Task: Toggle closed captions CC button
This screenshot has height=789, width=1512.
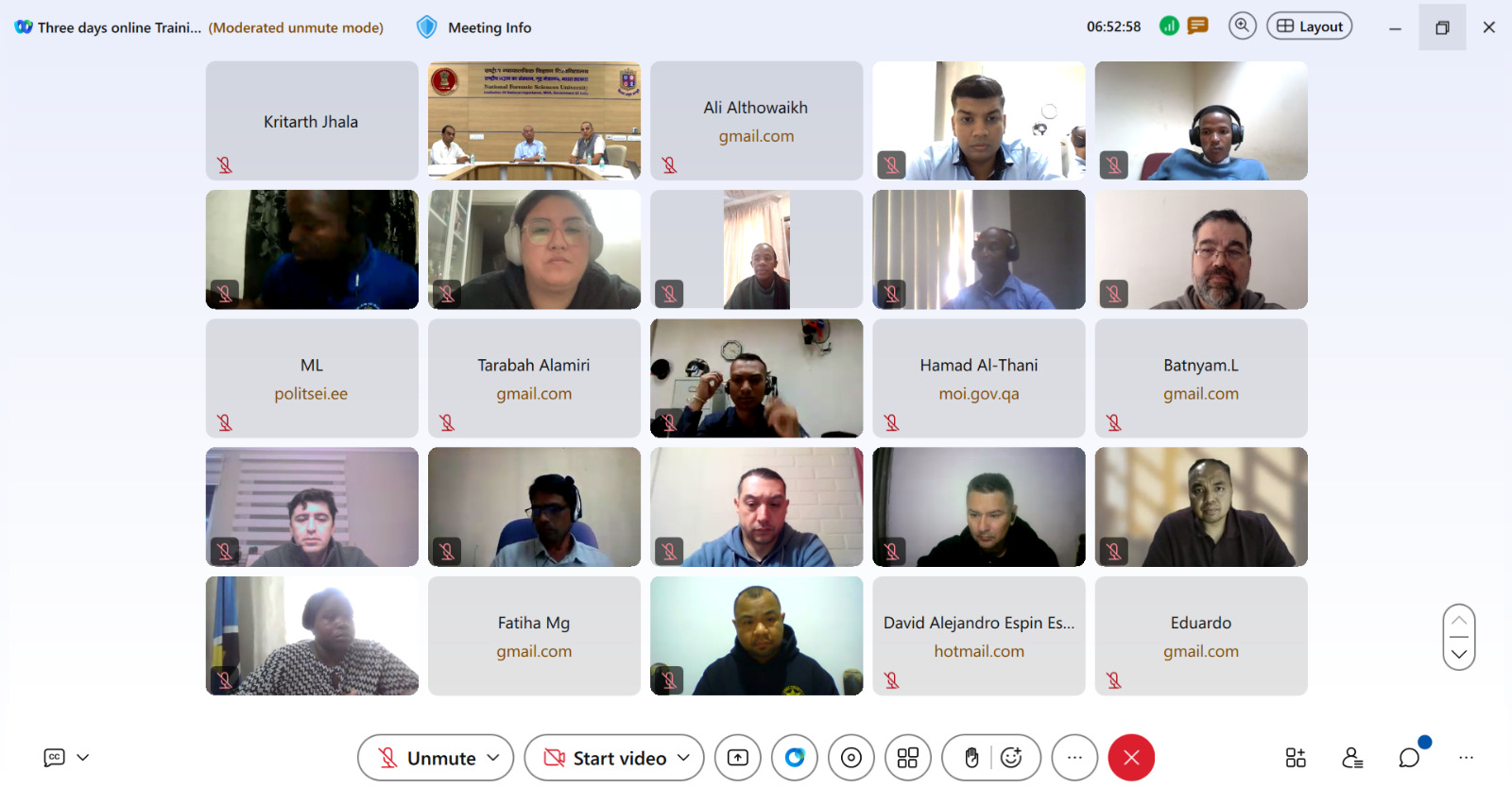Action: (55, 758)
